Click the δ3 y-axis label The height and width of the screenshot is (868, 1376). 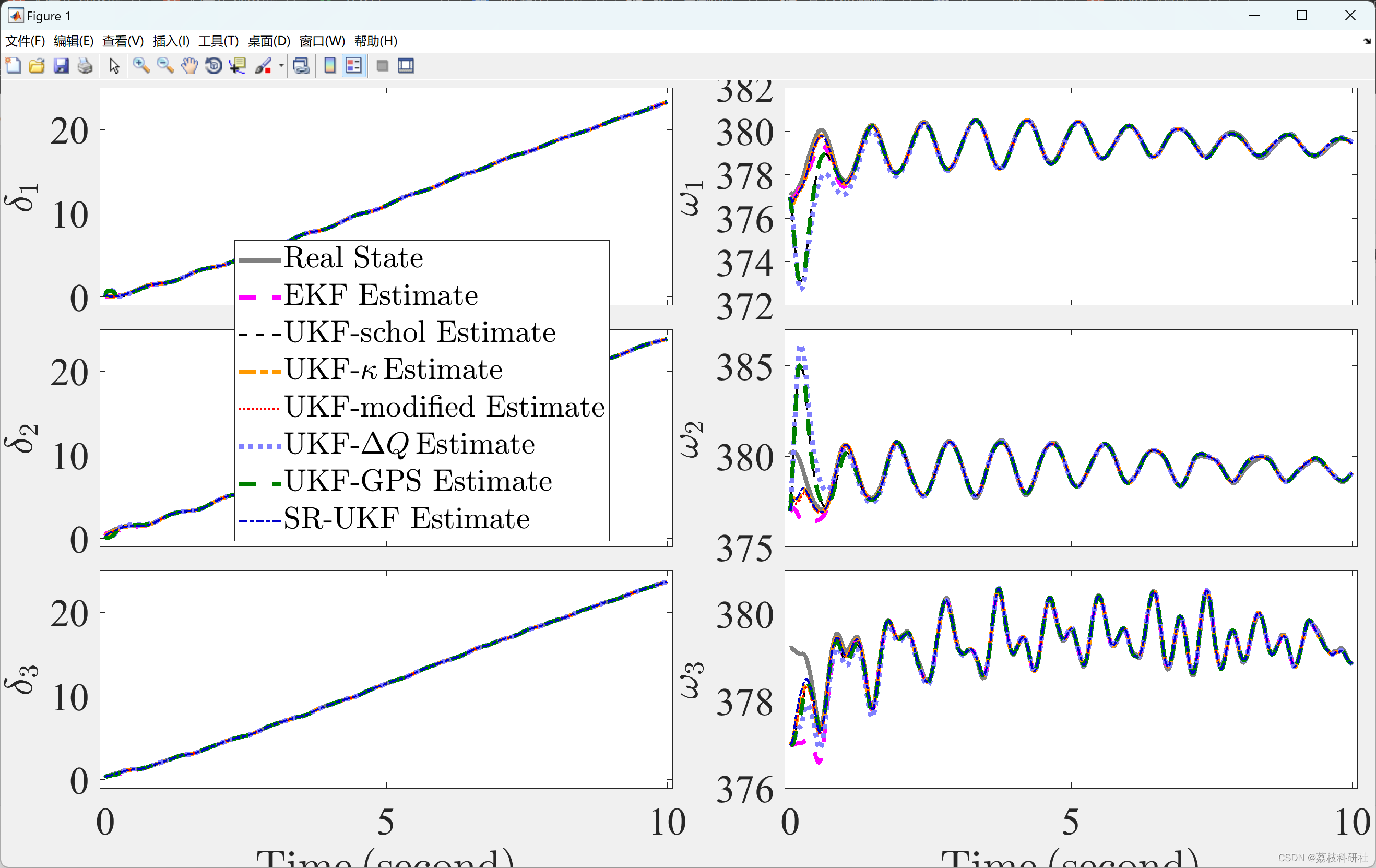tap(21, 680)
